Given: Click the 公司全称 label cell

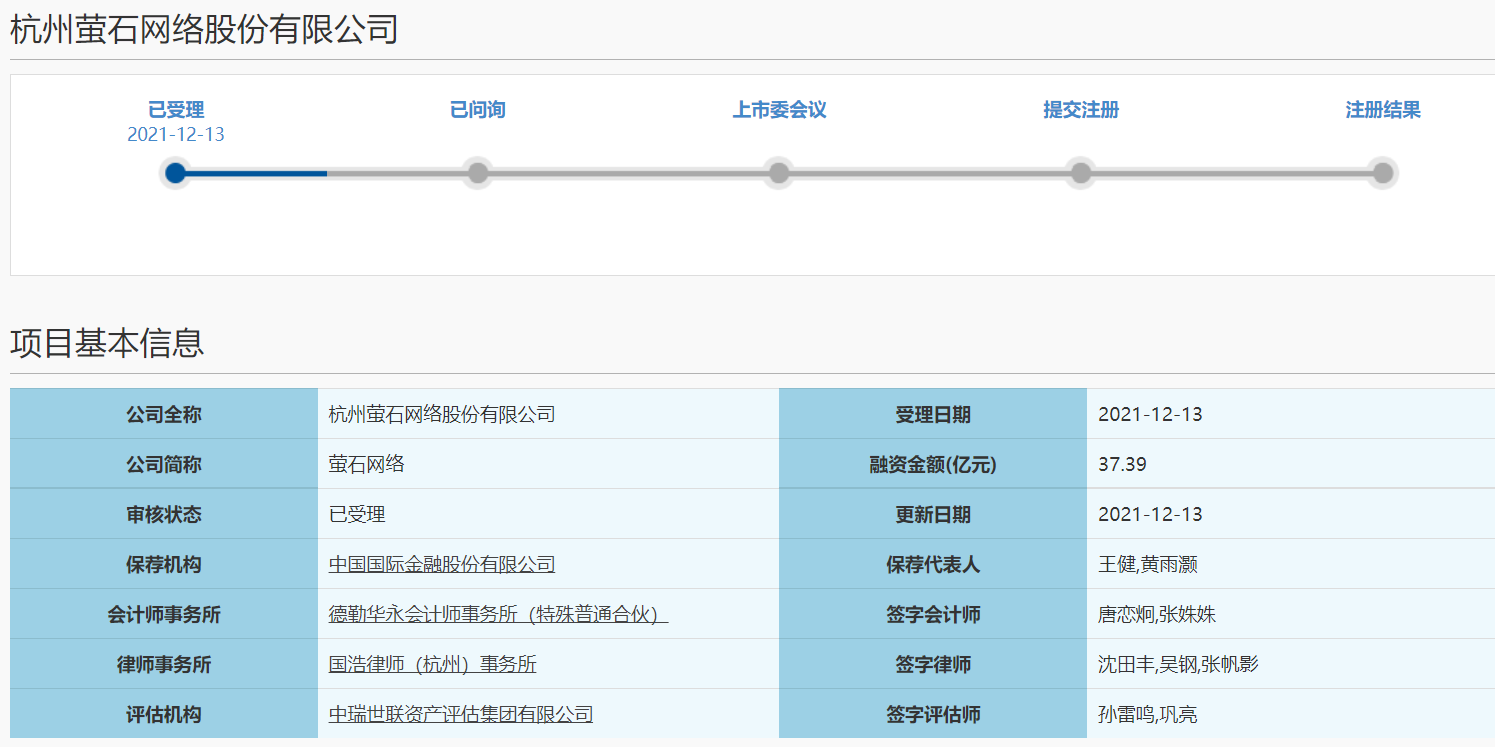Looking at the screenshot, I should click(164, 414).
